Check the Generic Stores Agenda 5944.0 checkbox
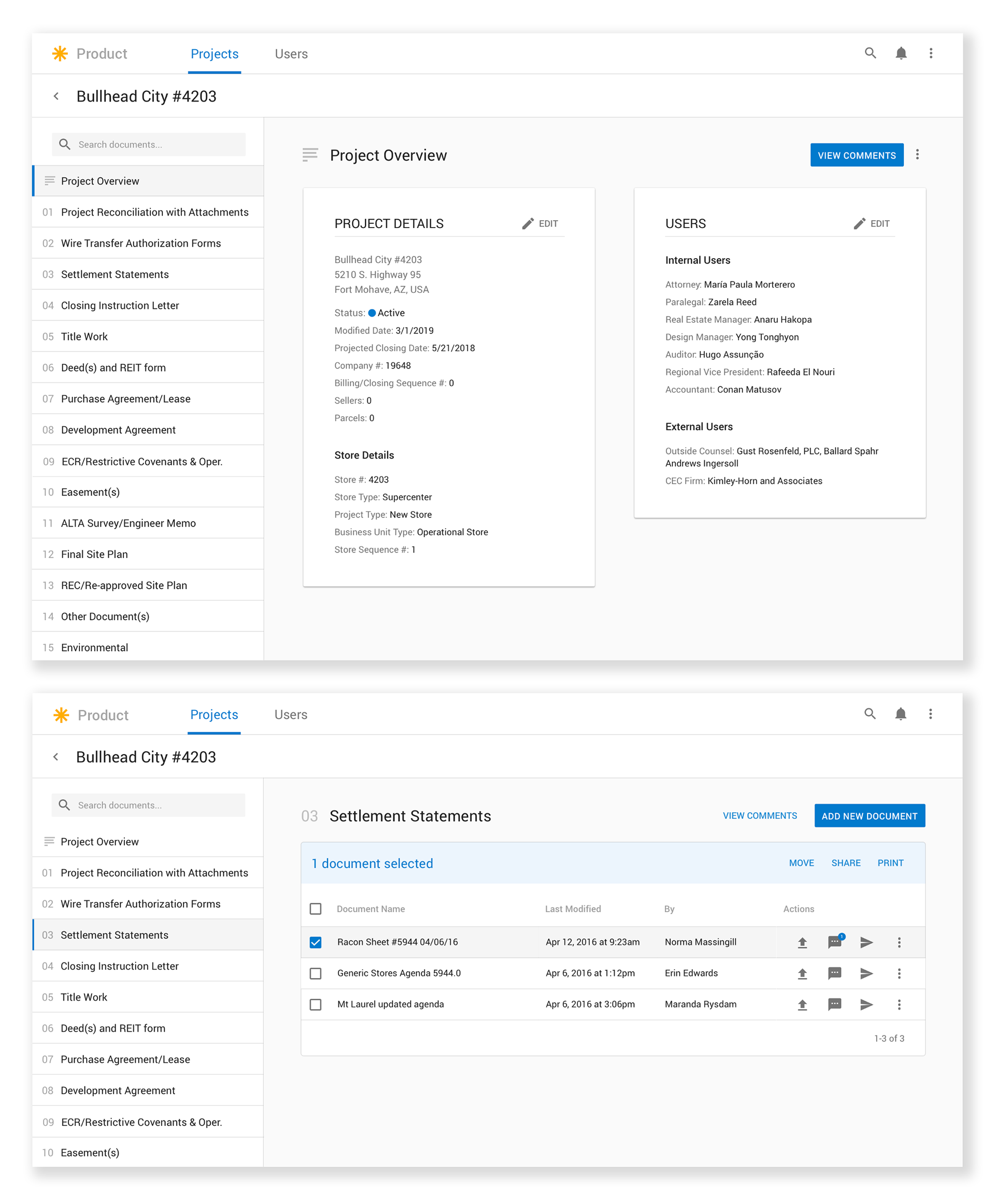Viewport: 995px width, 1204px height. 315,973
